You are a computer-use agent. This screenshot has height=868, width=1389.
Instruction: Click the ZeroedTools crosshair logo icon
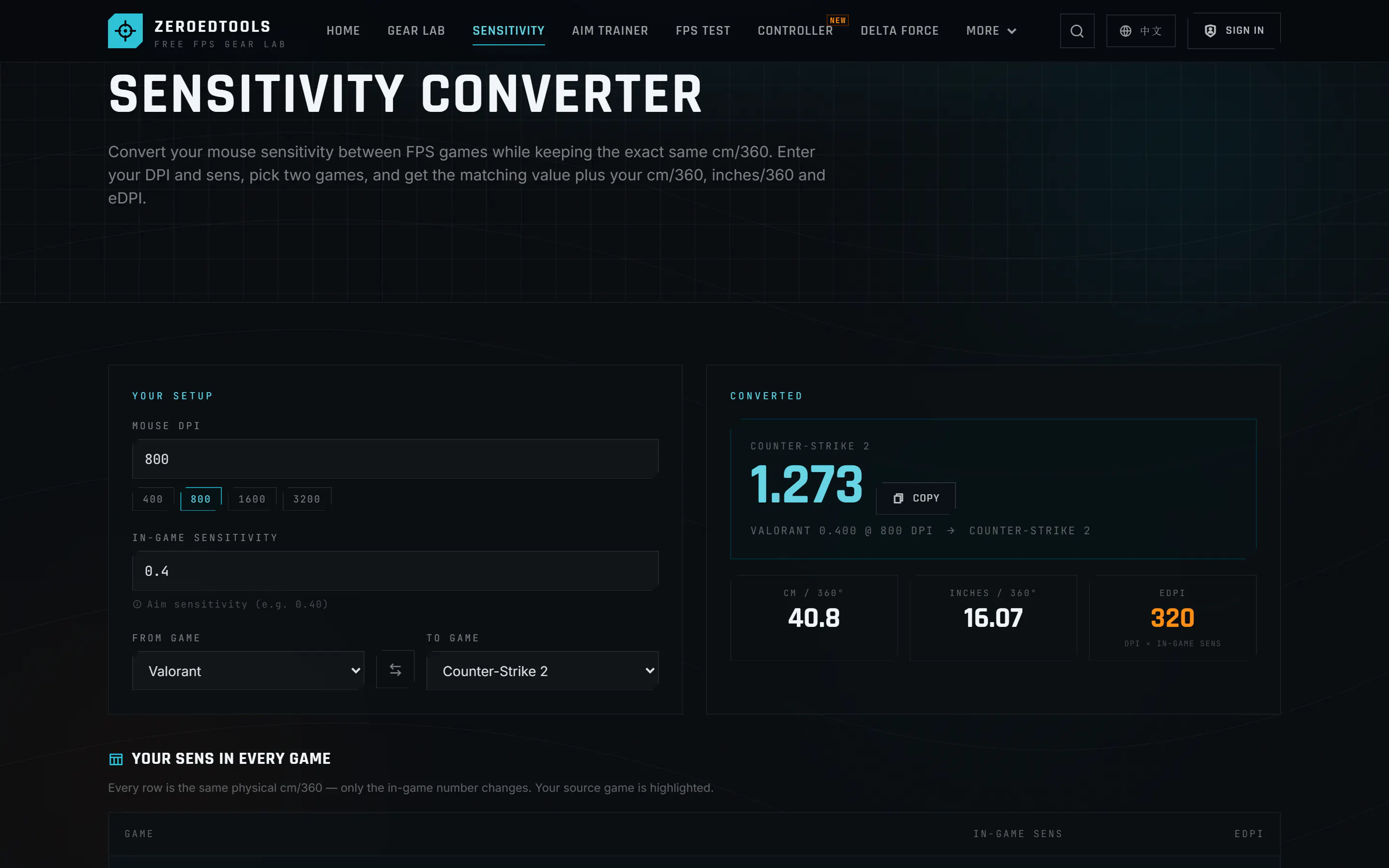125,31
